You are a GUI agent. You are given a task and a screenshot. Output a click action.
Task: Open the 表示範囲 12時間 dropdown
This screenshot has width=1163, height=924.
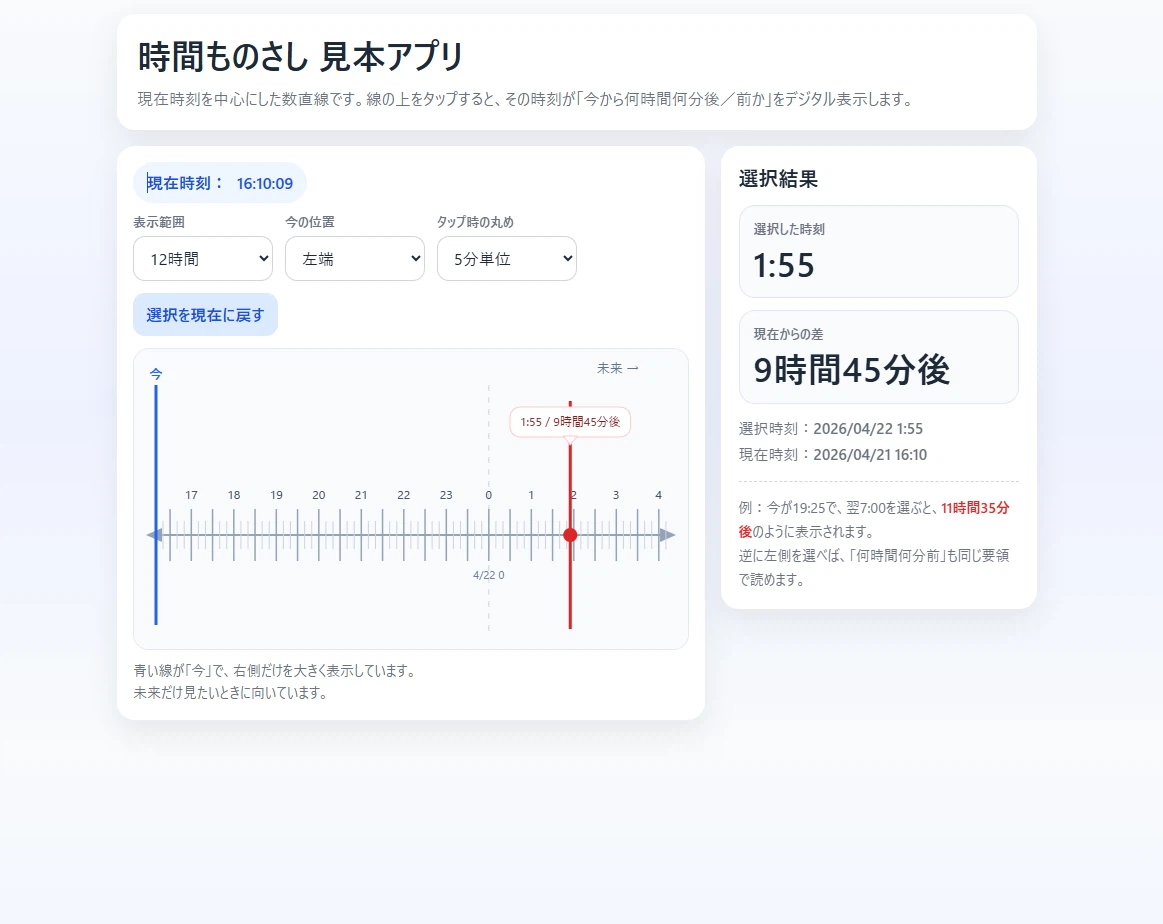tap(202, 259)
